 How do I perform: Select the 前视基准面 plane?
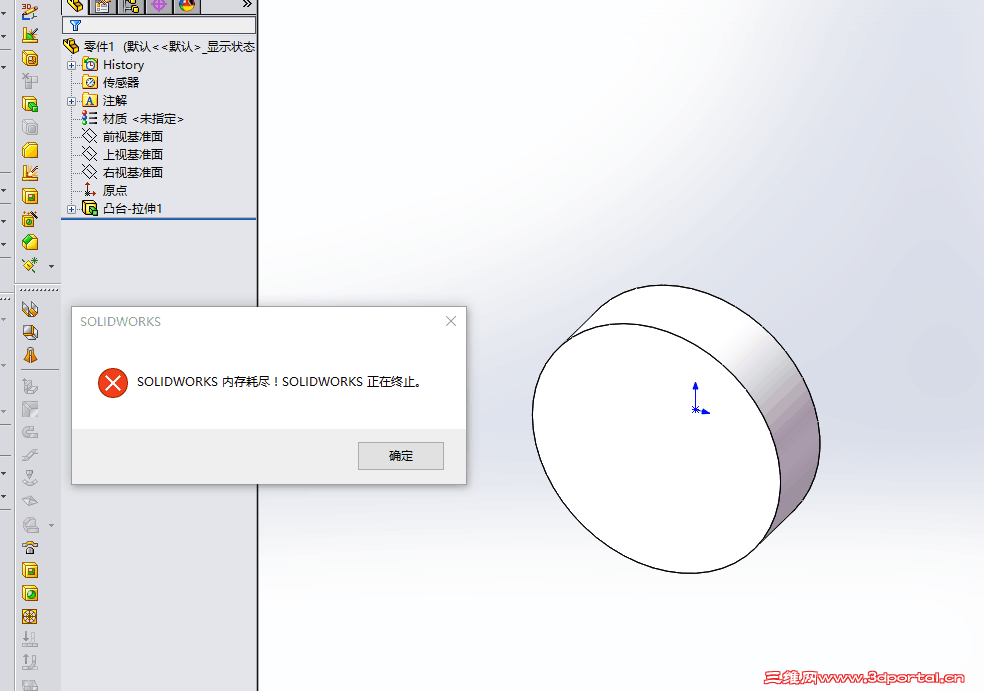[x=123, y=136]
